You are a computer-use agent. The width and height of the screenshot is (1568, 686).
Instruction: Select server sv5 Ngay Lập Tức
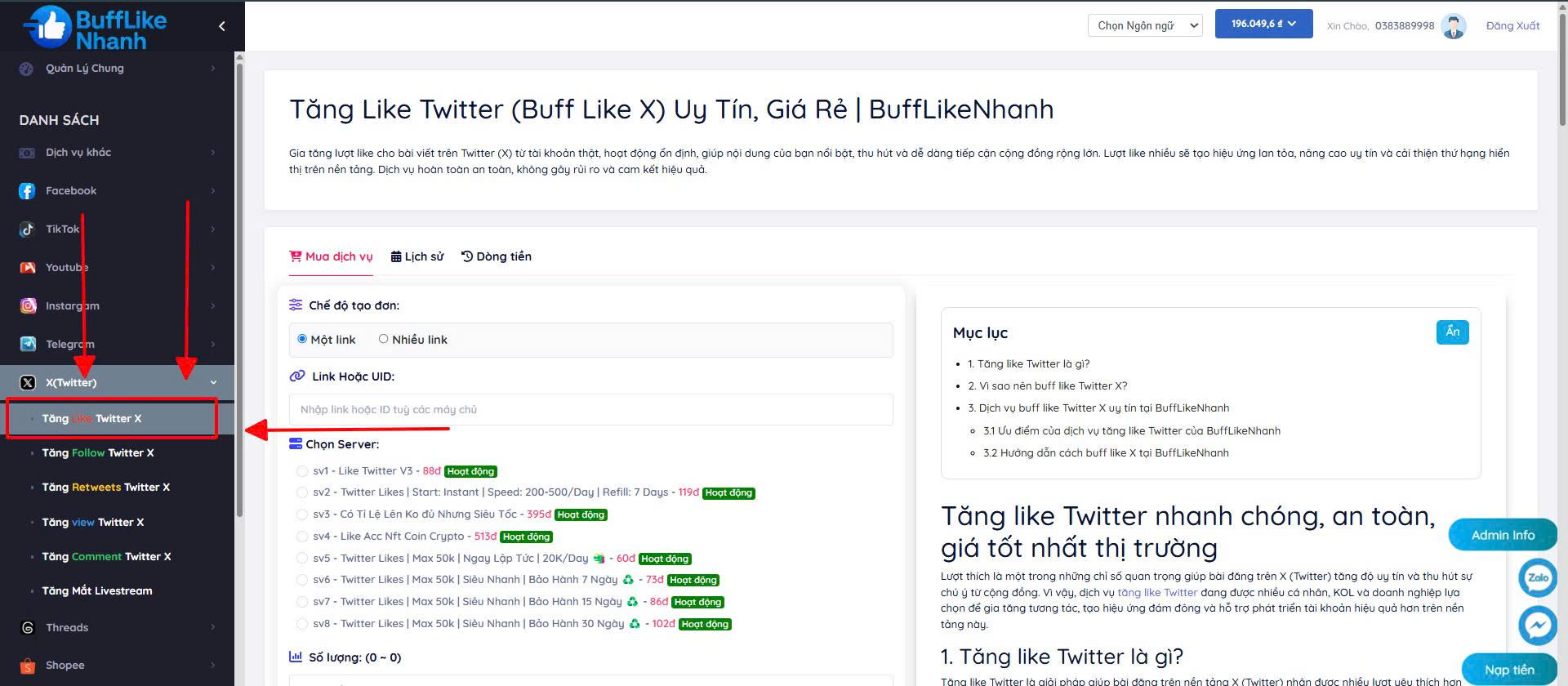pos(302,559)
